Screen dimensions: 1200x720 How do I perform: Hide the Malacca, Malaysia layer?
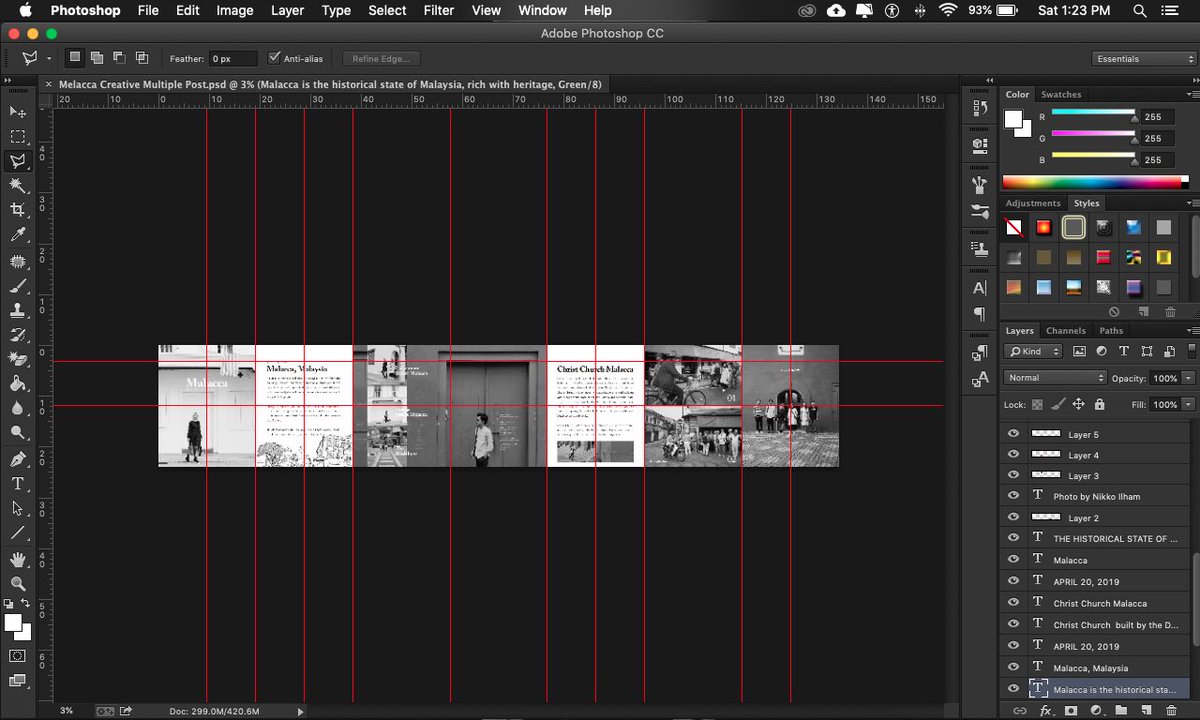coord(1014,667)
